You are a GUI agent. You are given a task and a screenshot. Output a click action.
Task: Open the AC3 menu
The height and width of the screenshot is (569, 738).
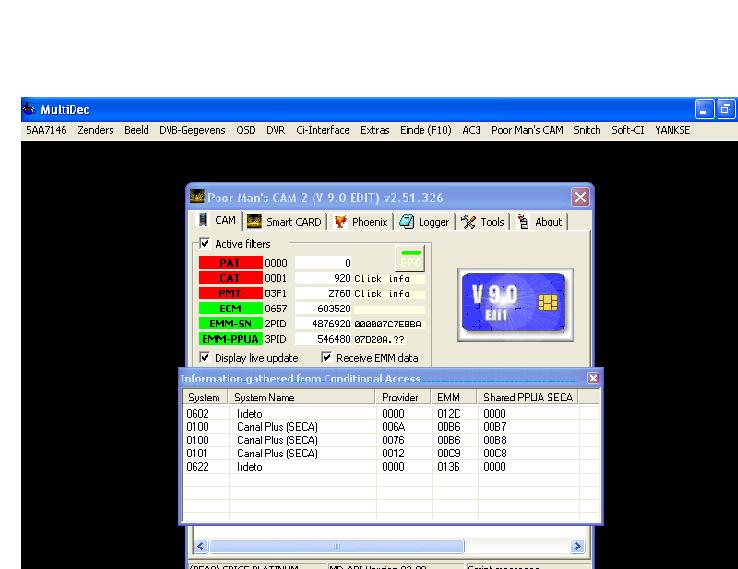click(471, 130)
